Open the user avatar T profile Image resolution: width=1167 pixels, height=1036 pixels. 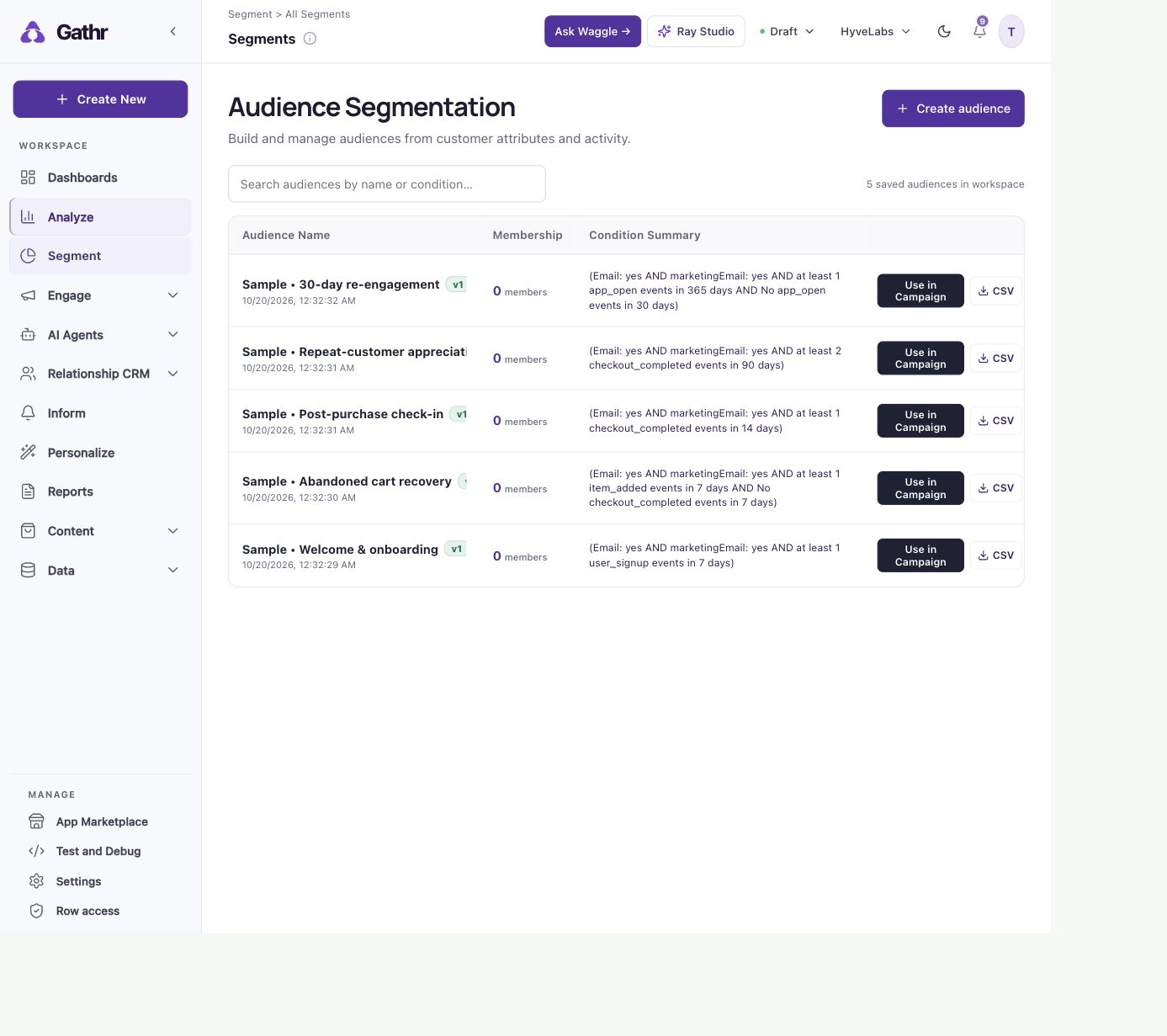(x=1011, y=32)
